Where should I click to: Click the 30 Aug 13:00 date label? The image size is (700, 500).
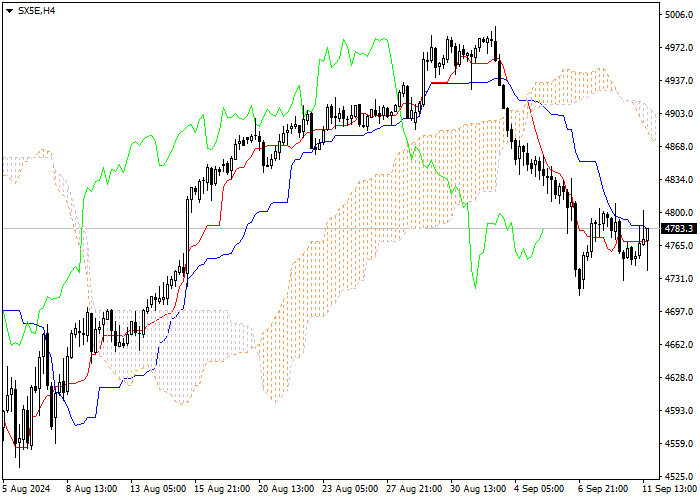pos(478,489)
